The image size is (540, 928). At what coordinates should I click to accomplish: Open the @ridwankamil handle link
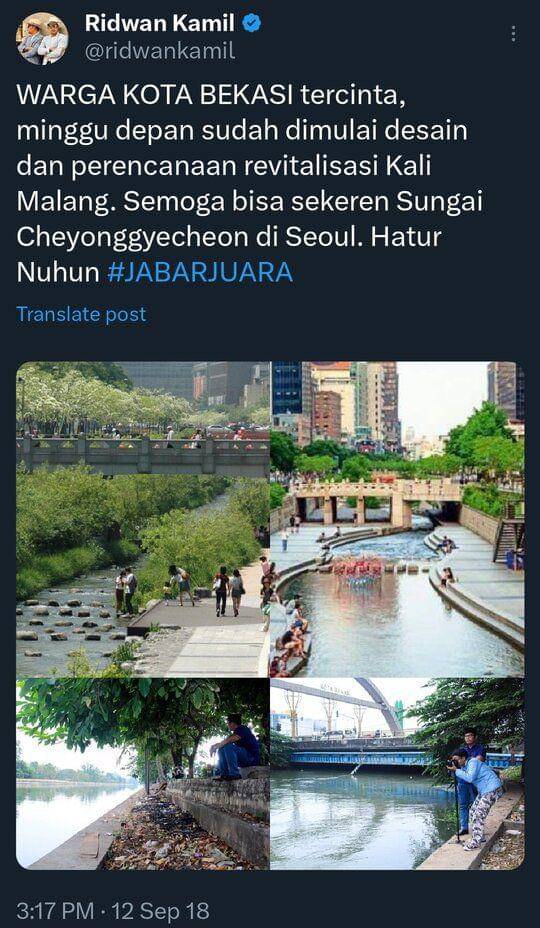(x=160, y=52)
